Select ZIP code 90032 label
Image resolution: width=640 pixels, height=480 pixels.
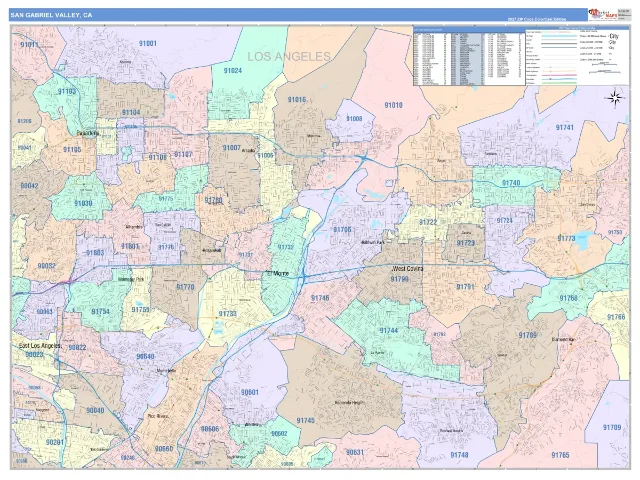coord(47,266)
